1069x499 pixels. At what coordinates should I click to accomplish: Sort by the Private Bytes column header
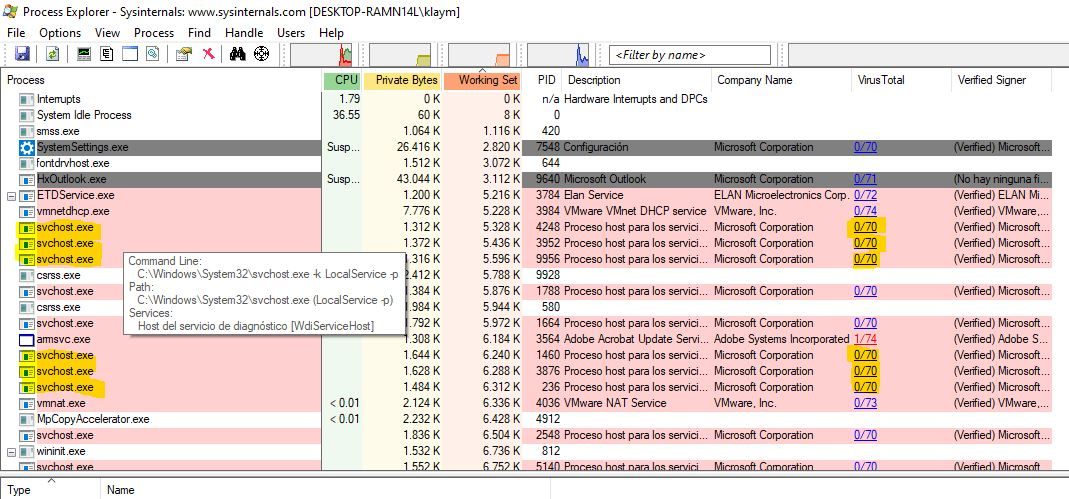click(402, 80)
